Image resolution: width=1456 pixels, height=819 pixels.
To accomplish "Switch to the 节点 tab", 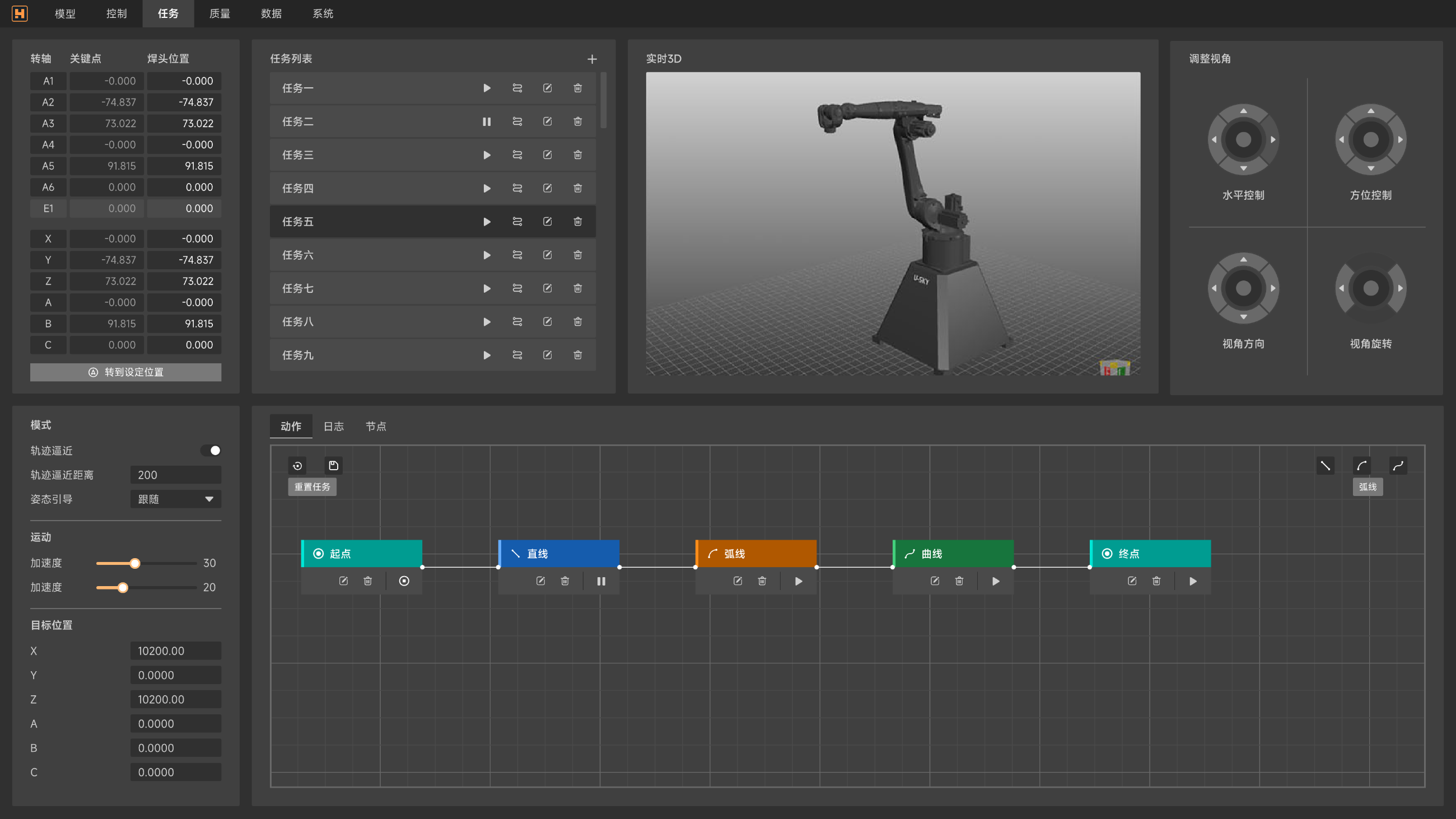I will coord(375,426).
